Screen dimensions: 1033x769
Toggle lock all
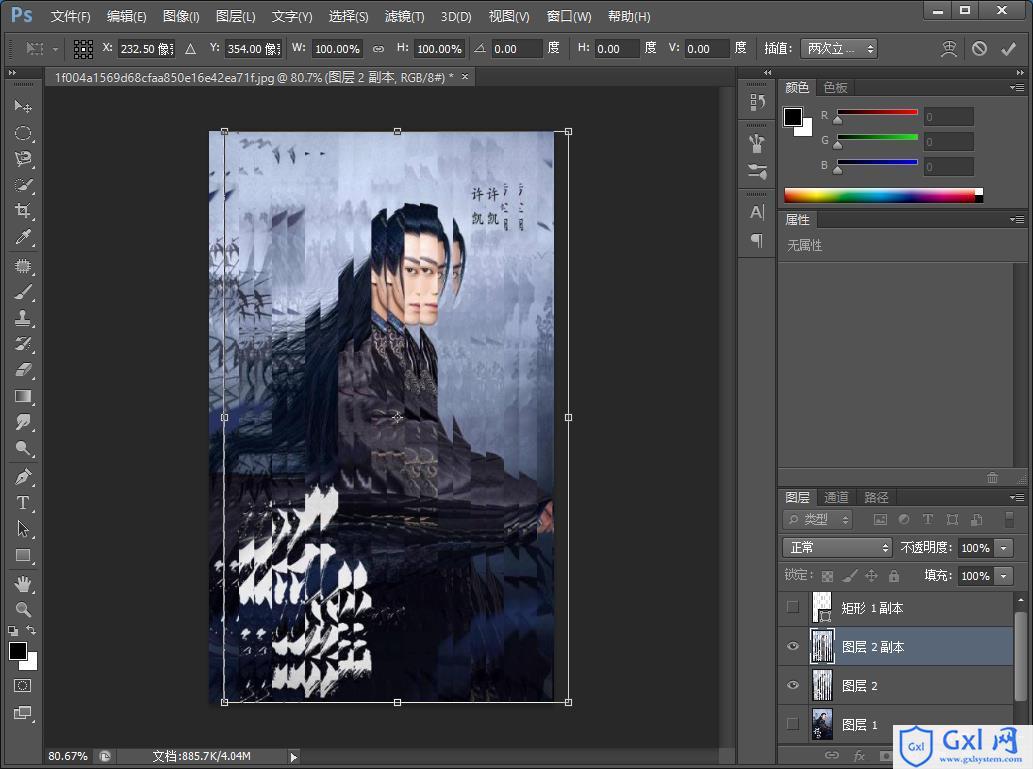[893, 576]
